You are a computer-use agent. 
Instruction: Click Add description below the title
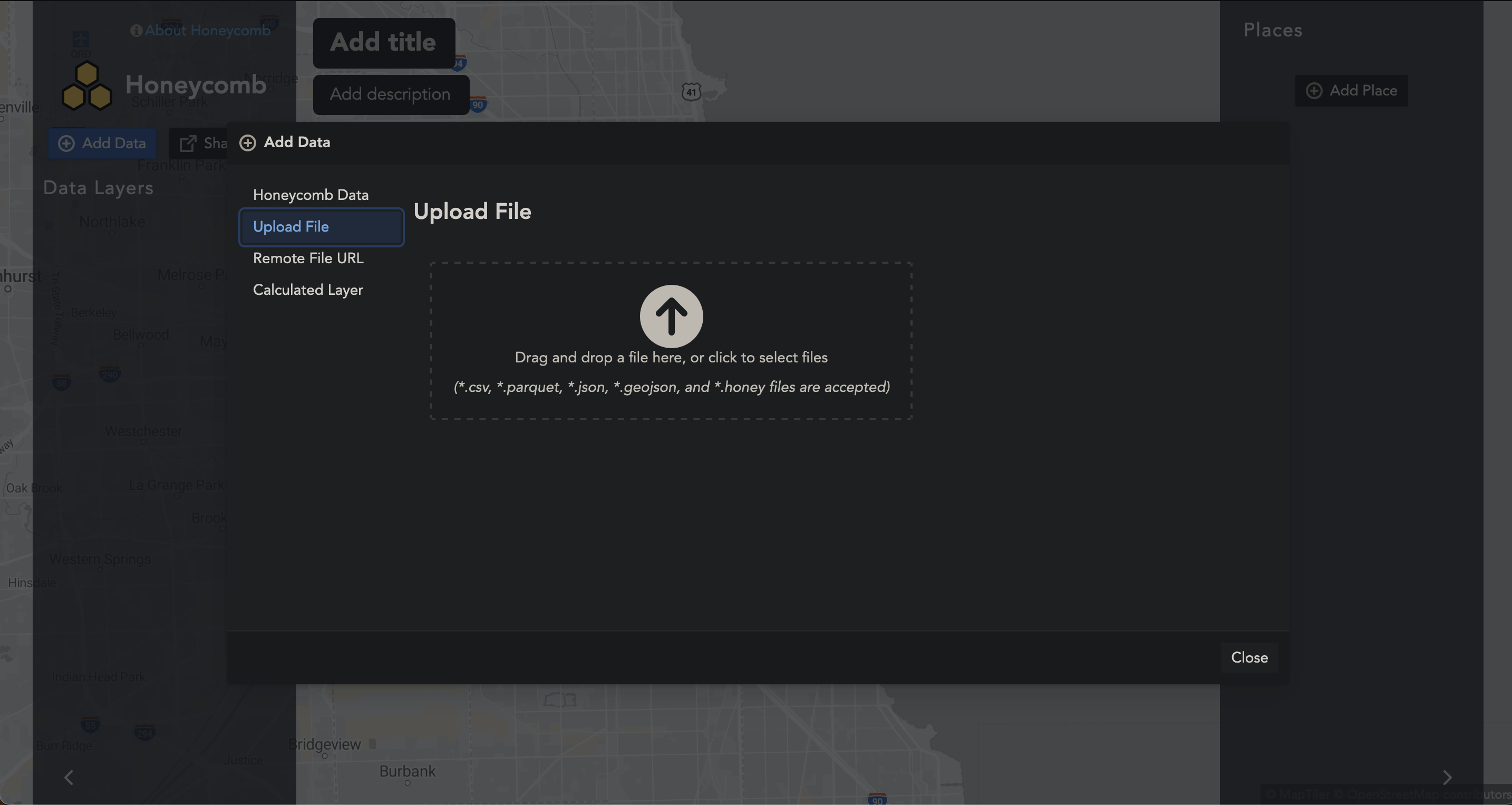point(390,94)
